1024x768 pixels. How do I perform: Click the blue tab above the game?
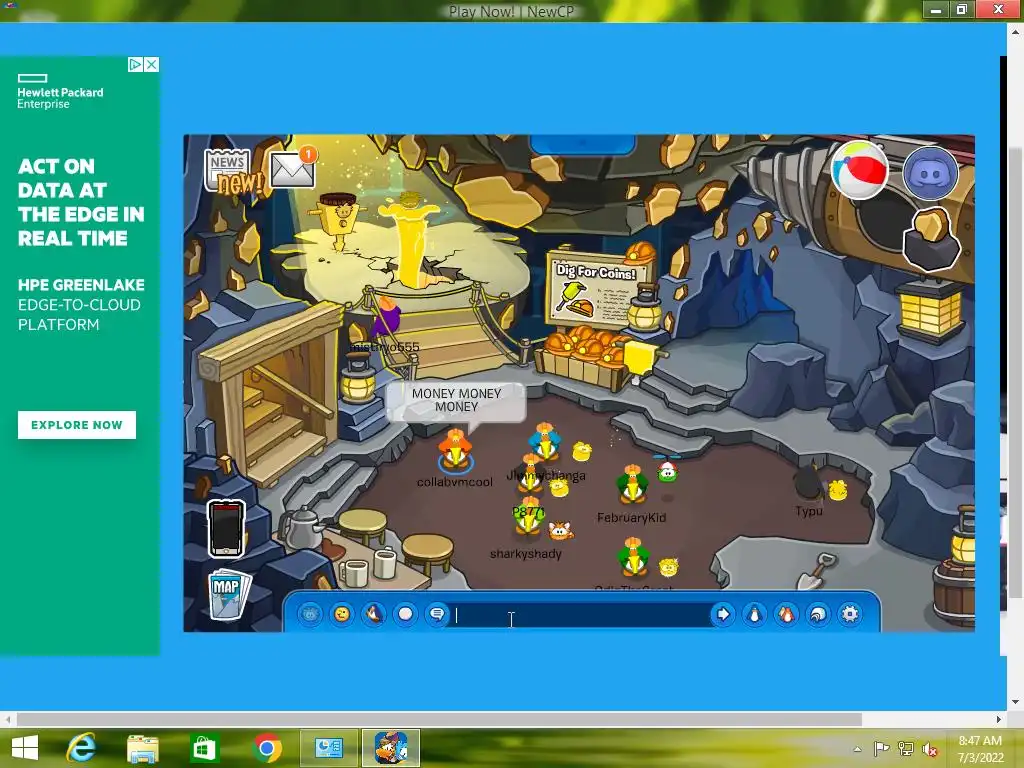[x=582, y=143]
